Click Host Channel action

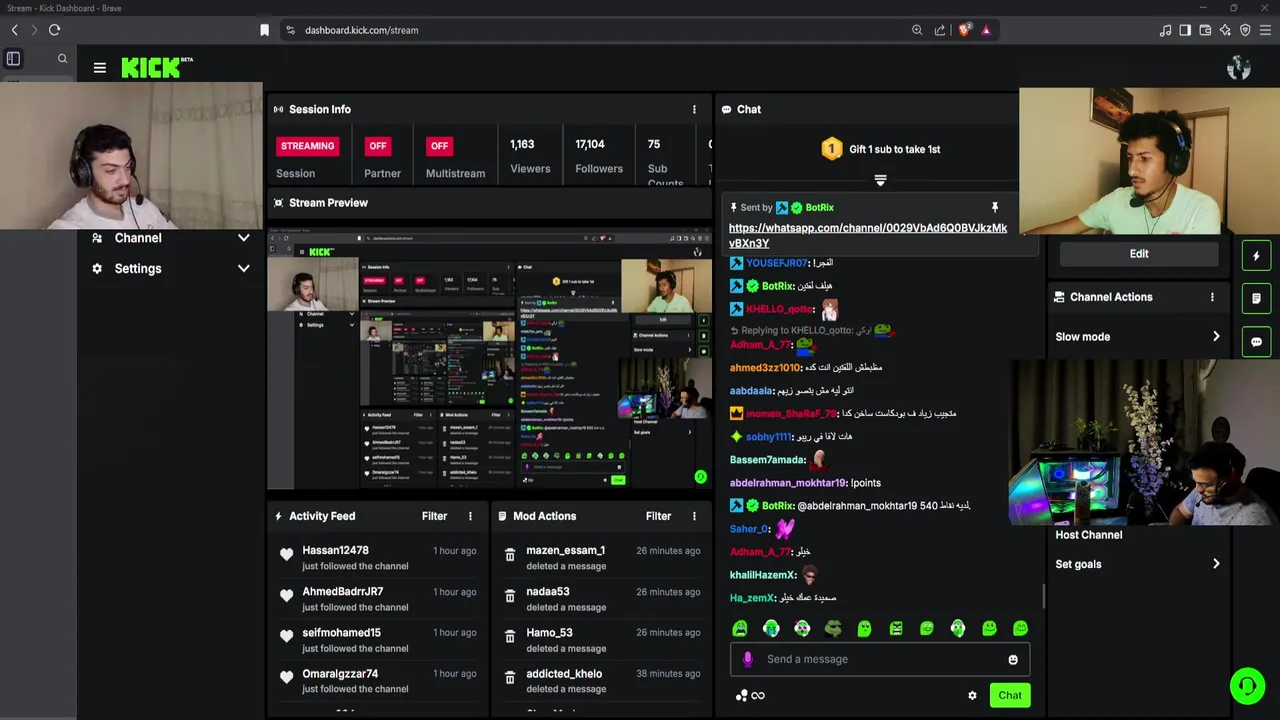[x=1088, y=535]
